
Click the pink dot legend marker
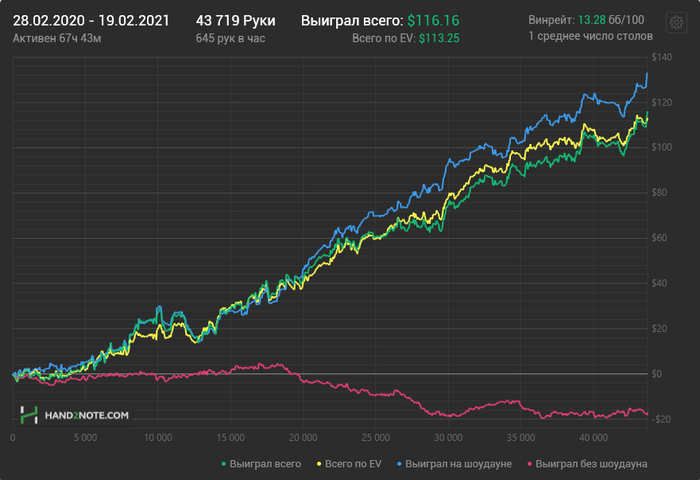pyautogui.click(x=529, y=464)
